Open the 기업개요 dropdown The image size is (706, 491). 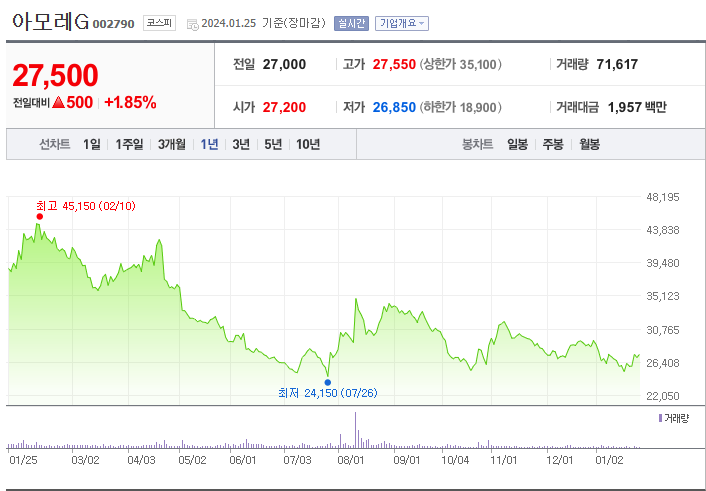(x=402, y=23)
